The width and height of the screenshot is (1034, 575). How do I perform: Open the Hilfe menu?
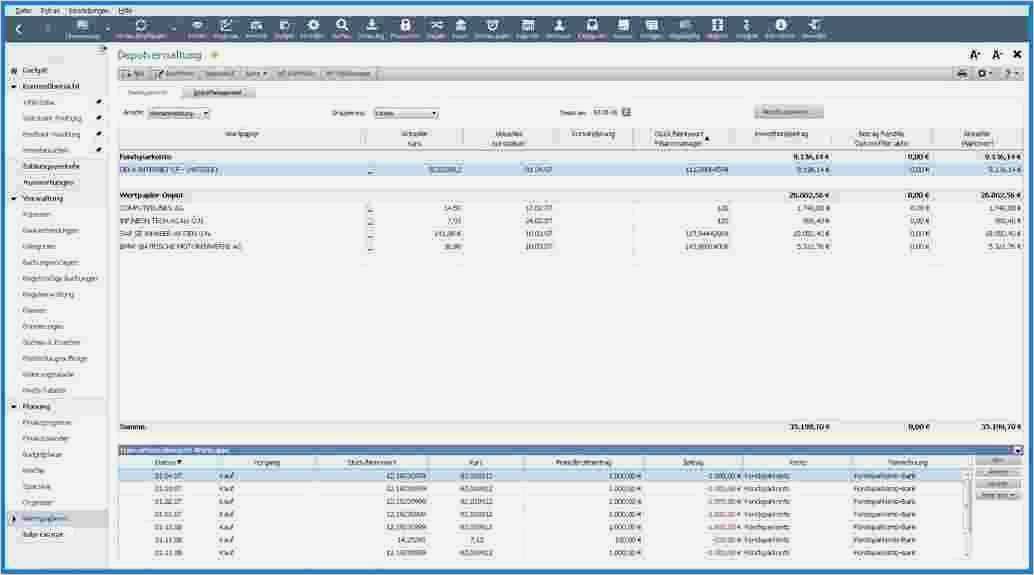[125, 11]
